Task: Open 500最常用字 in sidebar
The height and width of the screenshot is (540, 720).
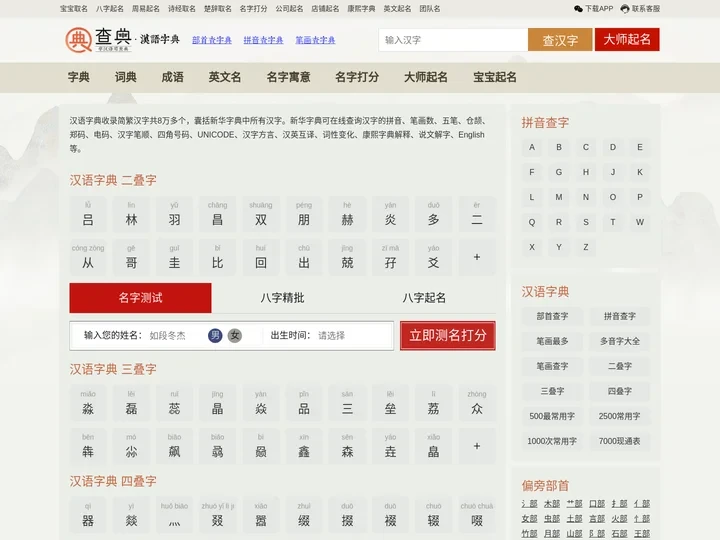Action: [x=552, y=416]
